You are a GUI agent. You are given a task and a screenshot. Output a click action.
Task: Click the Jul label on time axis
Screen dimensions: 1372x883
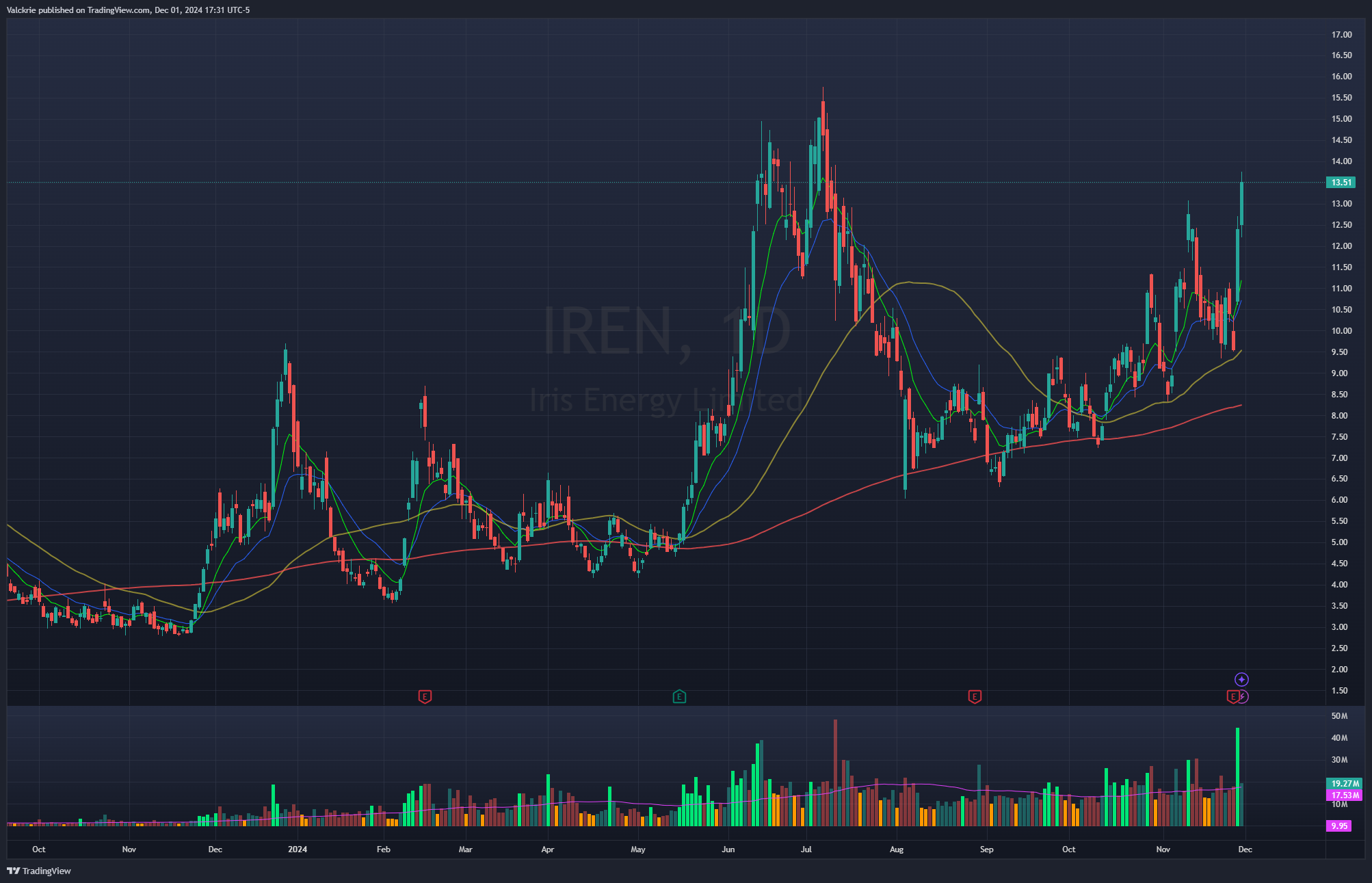[x=806, y=849]
